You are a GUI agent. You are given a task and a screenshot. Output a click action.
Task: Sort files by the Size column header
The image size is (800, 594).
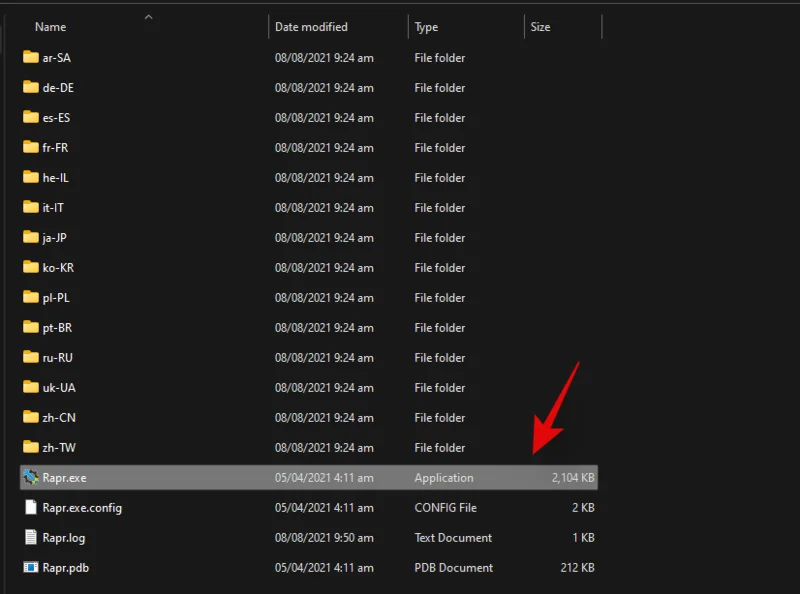tap(540, 27)
